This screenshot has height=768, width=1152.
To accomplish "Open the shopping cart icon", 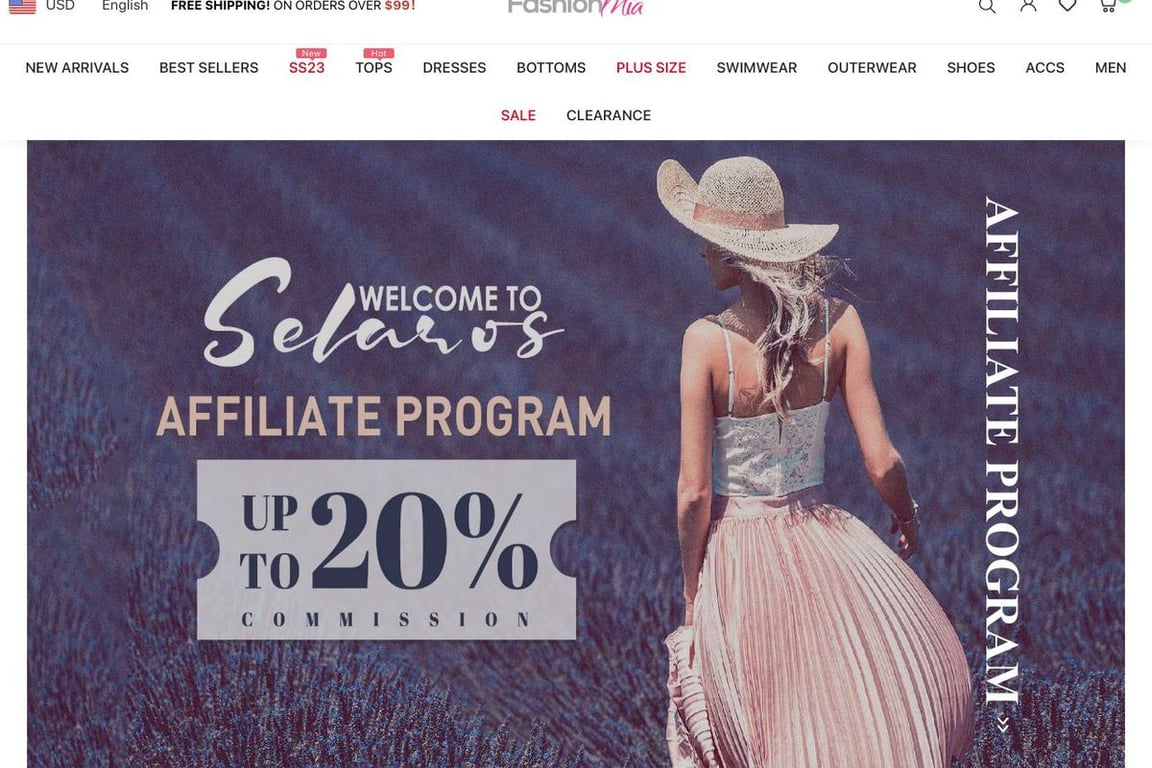I will click(x=1107, y=5).
